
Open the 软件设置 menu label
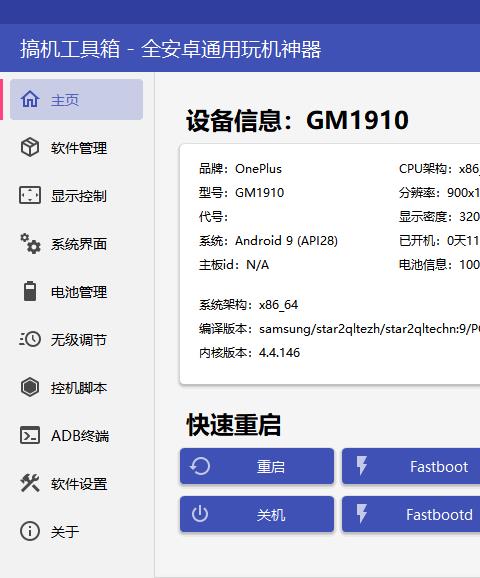tap(79, 484)
